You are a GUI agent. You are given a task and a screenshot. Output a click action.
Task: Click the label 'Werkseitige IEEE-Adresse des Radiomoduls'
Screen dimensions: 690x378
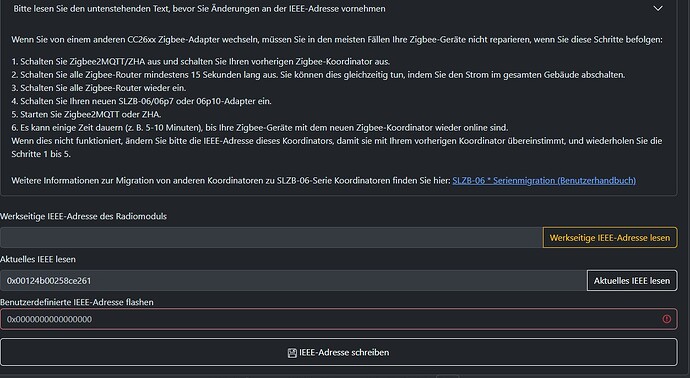pyautogui.click(x=84, y=216)
